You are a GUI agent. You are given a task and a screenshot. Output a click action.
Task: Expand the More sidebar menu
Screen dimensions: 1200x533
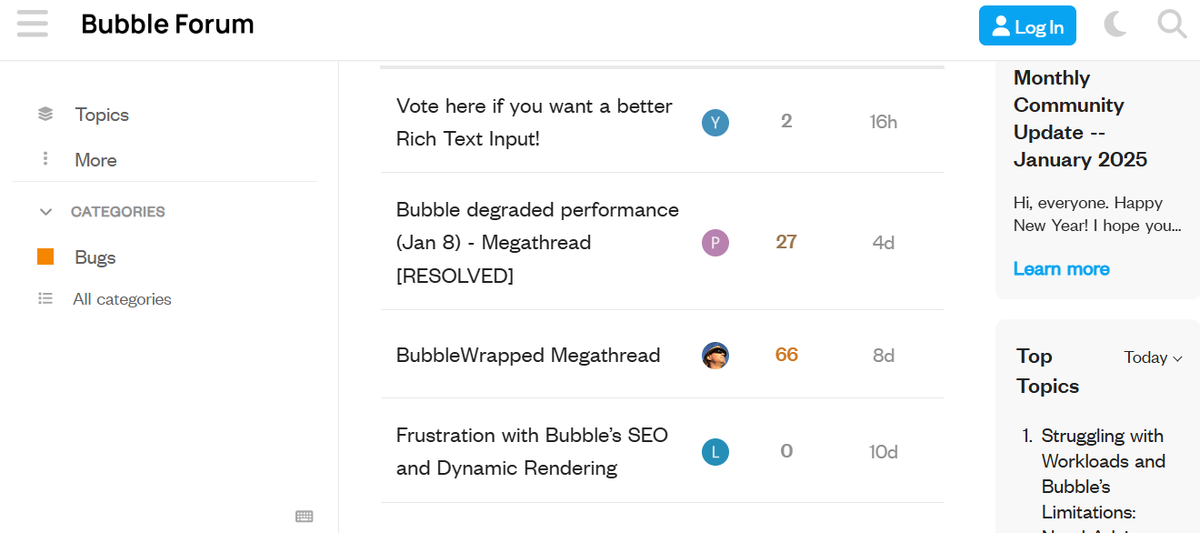point(95,160)
